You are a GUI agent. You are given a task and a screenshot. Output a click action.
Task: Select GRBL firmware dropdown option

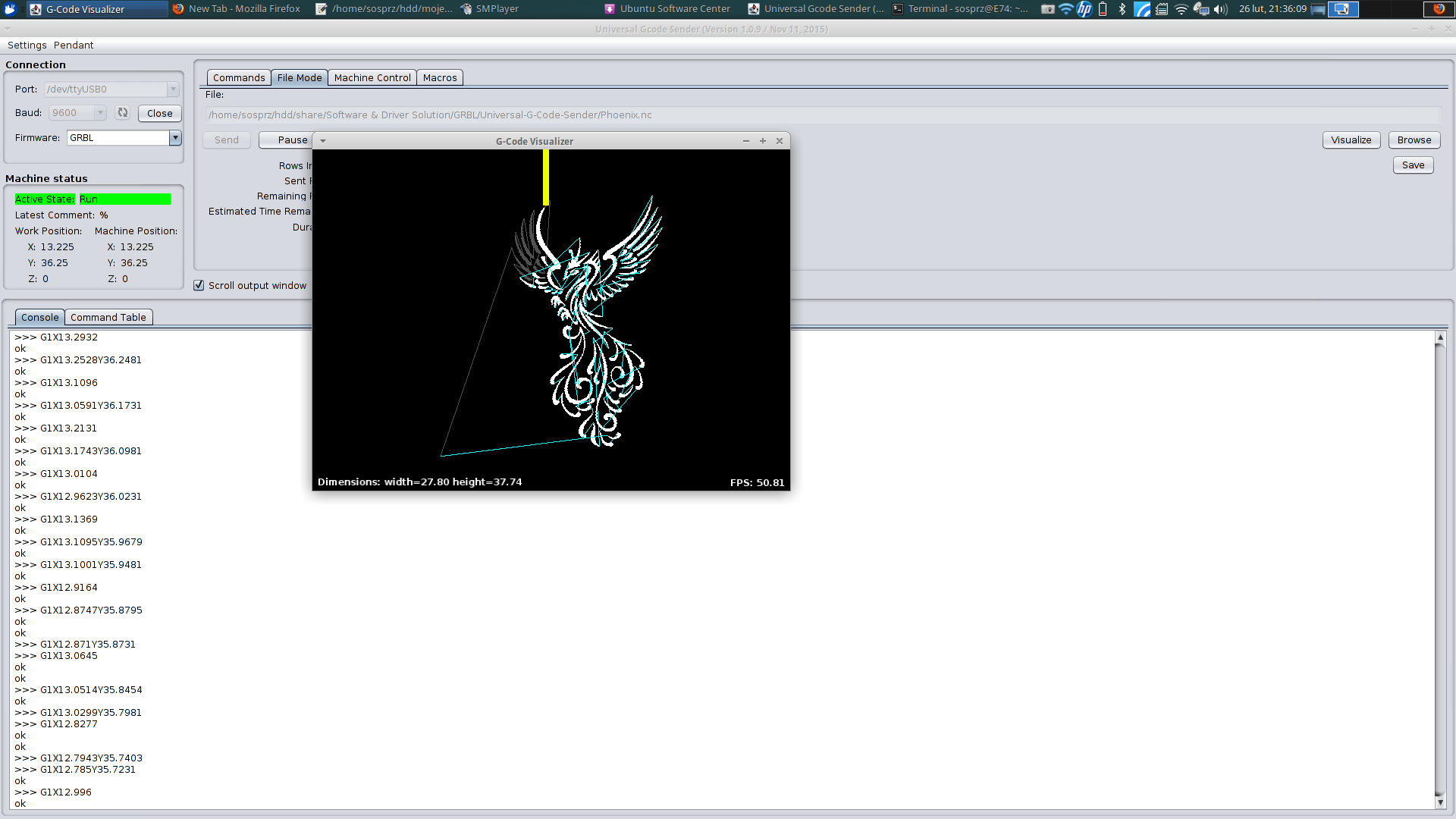tap(118, 137)
